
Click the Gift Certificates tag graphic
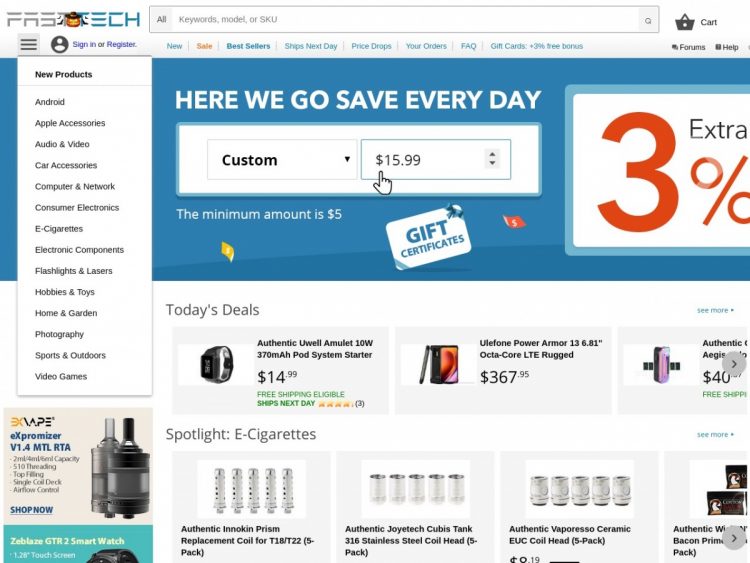(x=428, y=237)
